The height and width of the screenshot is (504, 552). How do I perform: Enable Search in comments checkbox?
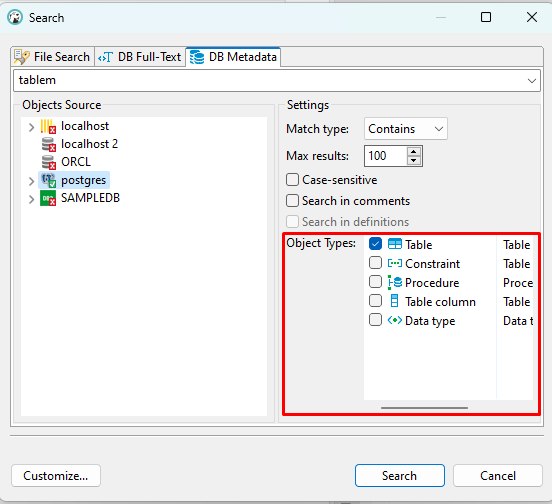click(293, 201)
